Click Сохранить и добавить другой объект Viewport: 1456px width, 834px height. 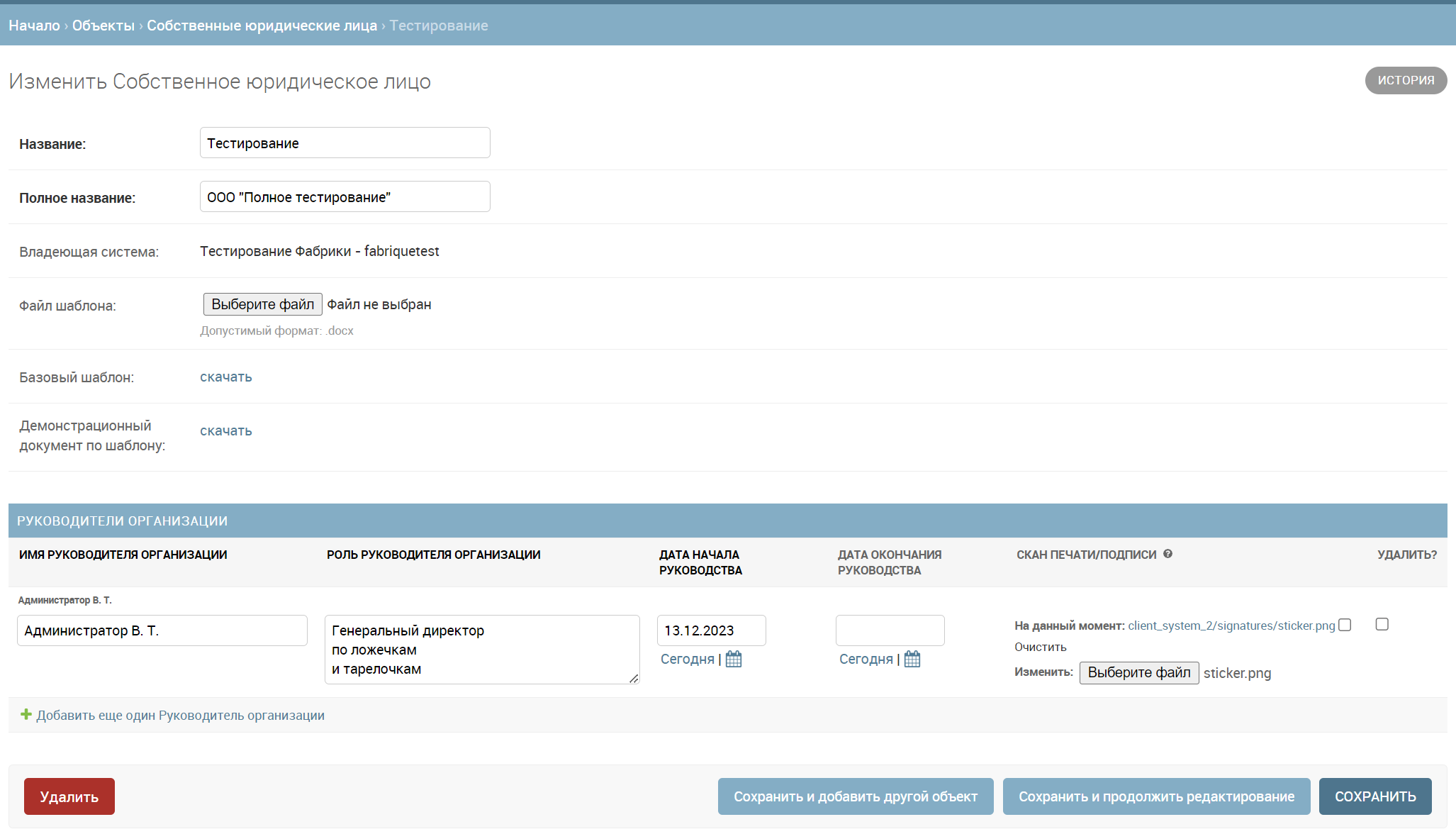pos(855,796)
